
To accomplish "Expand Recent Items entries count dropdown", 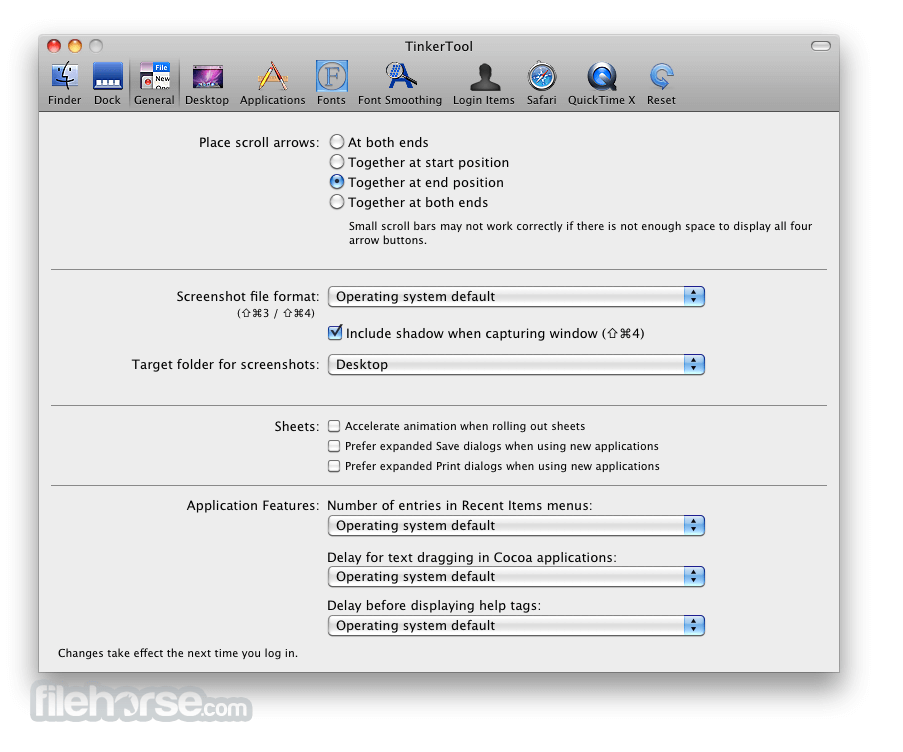I will pyautogui.click(x=516, y=526).
